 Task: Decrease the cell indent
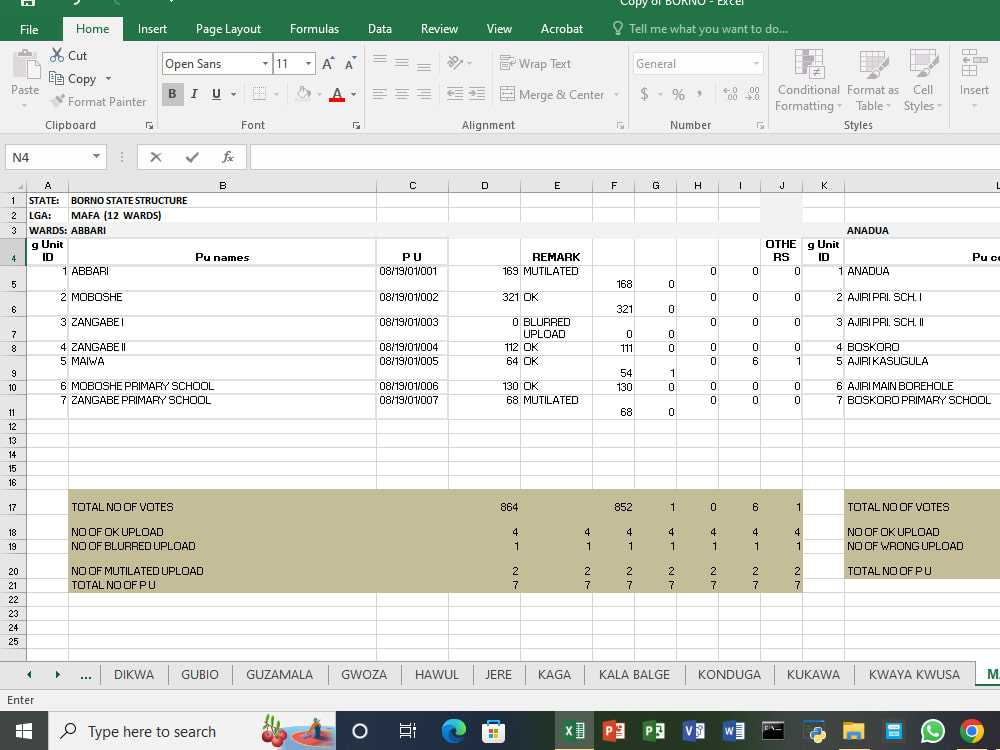(x=455, y=94)
